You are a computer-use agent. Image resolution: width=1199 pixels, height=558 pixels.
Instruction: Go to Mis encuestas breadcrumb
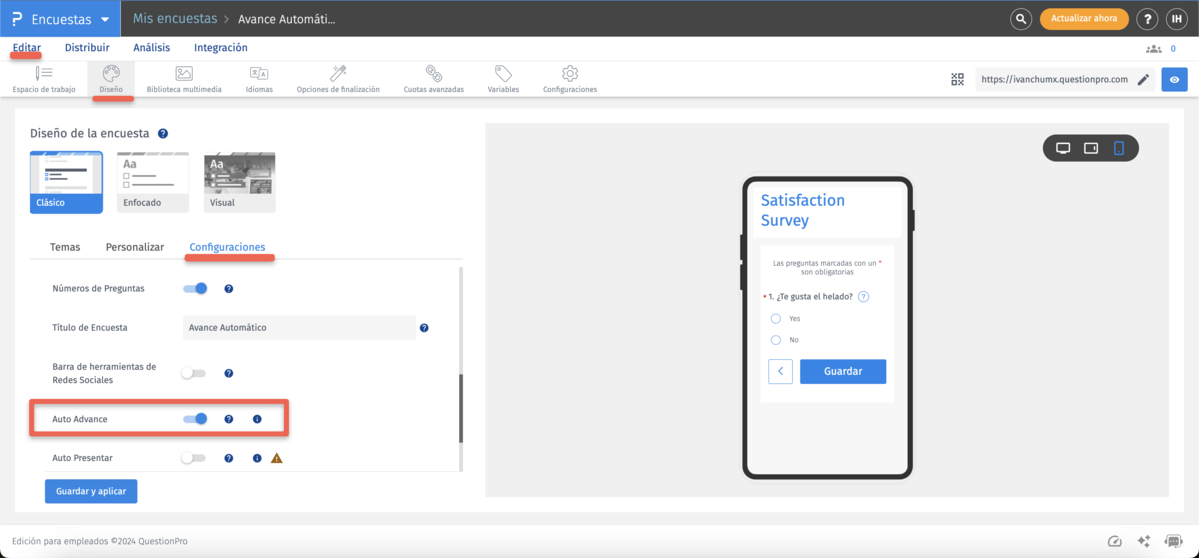click(176, 18)
